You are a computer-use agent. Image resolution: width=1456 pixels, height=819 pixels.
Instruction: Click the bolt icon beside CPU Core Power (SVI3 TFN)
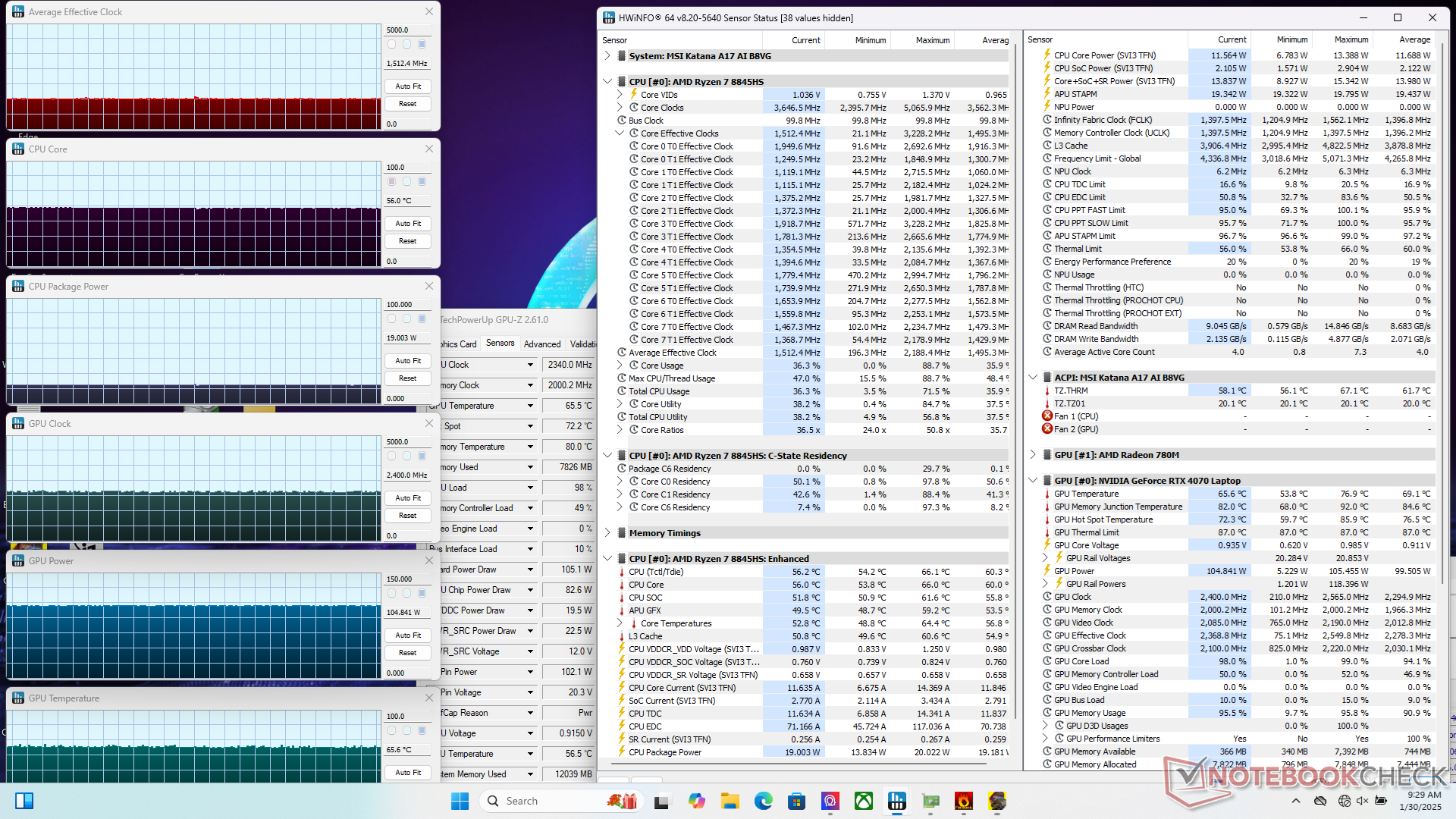[1047, 55]
